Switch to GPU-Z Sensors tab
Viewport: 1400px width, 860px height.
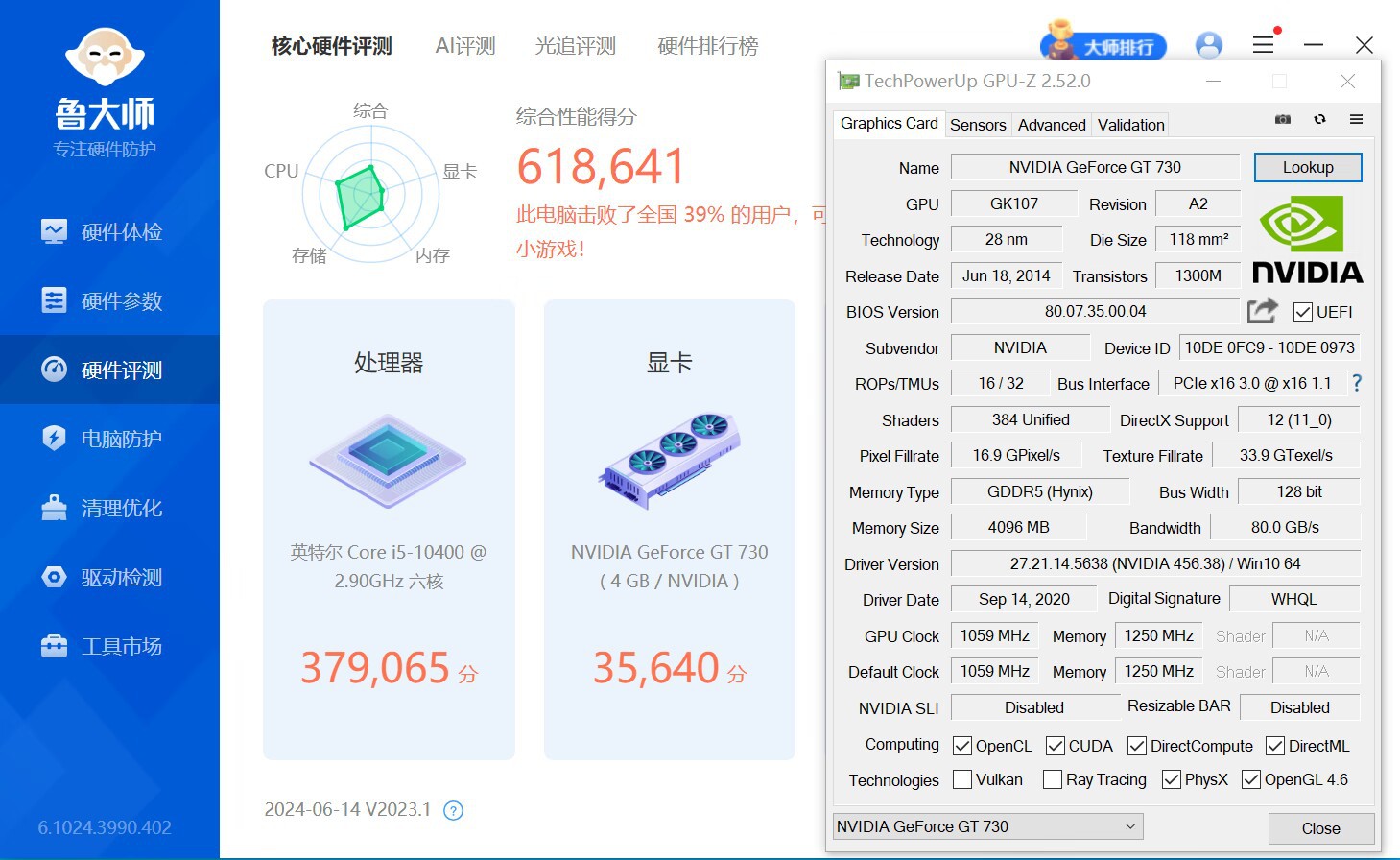[978, 125]
